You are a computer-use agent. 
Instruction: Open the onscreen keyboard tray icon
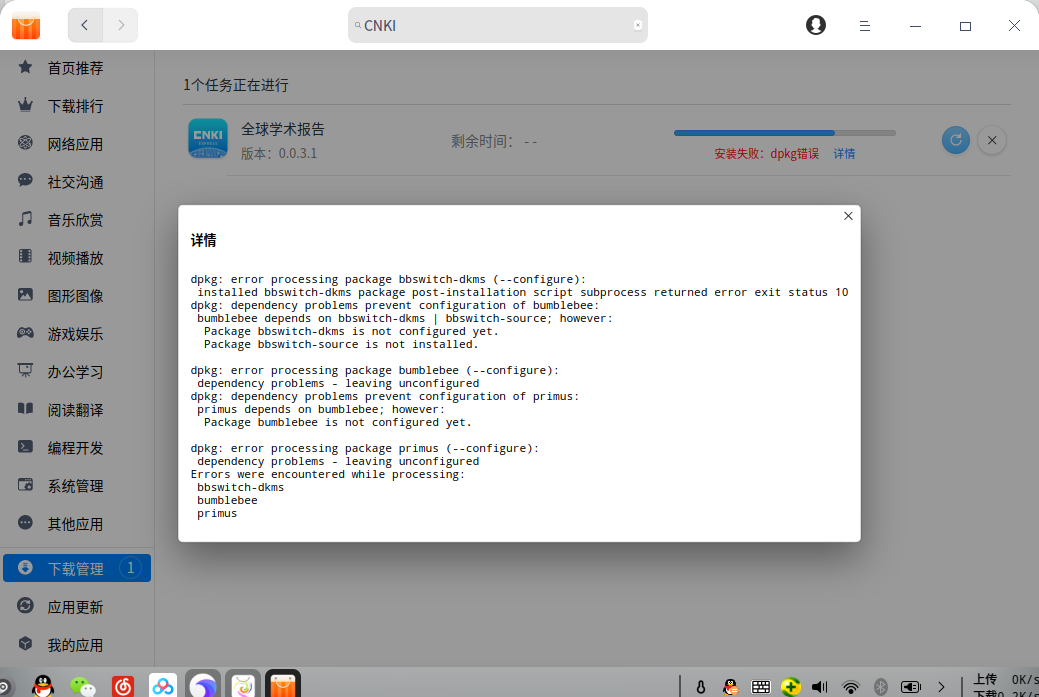(761, 687)
